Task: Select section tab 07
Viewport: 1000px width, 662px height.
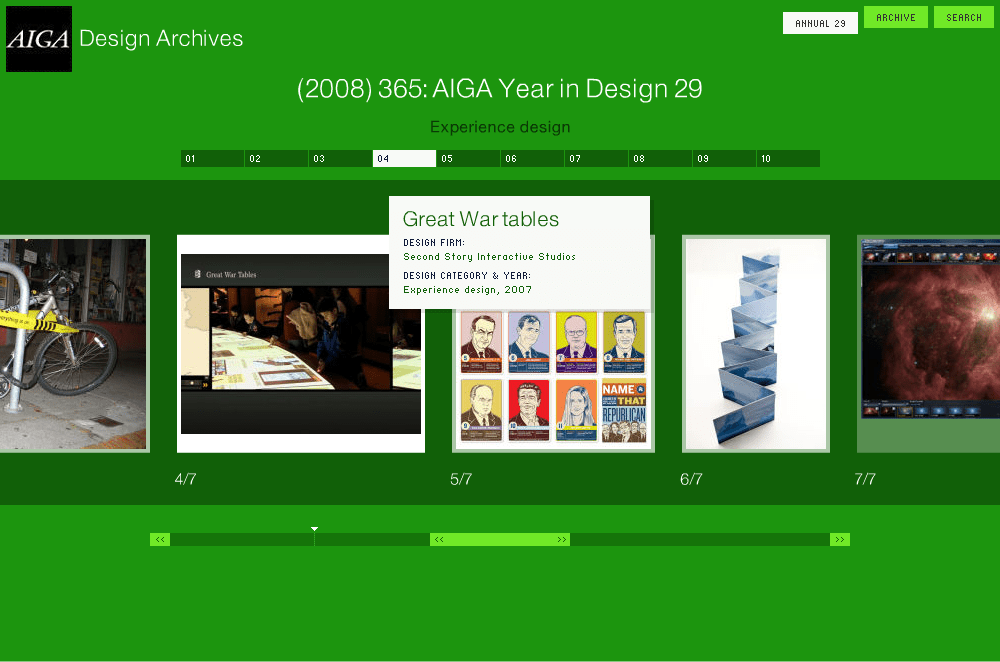Action: click(596, 158)
